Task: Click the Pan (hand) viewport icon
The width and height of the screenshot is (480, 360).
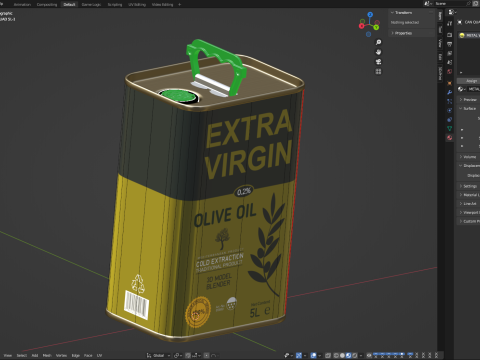Action: pos(378,52)
